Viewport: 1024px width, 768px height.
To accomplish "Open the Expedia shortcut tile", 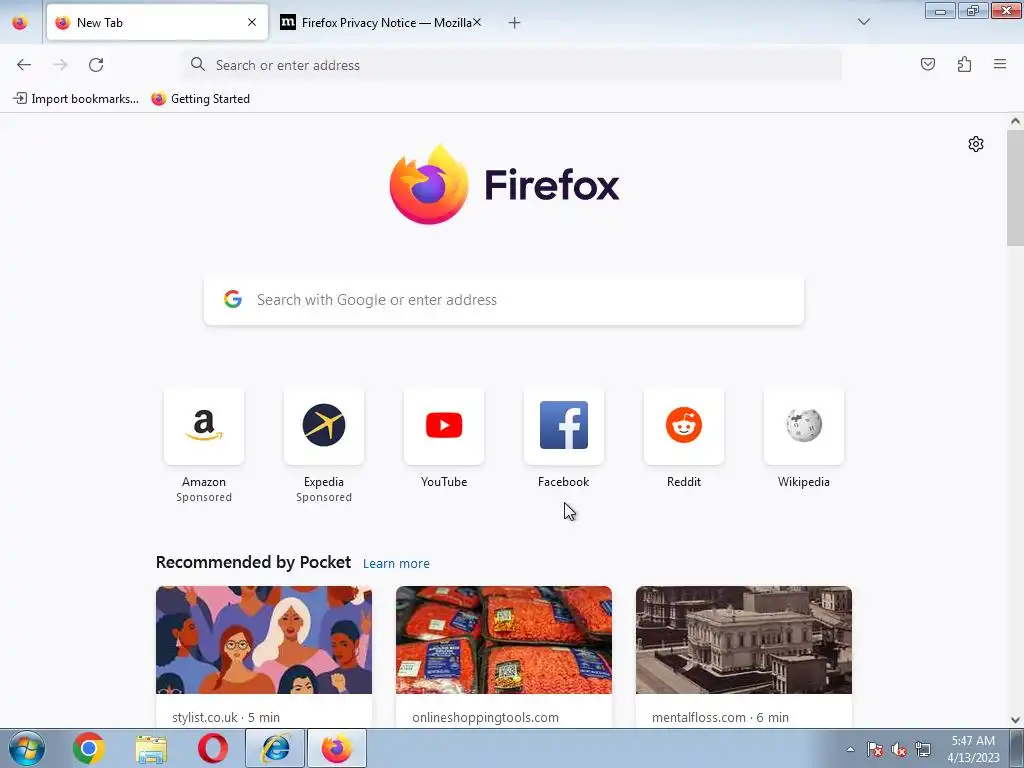I will tap(324, 426).
